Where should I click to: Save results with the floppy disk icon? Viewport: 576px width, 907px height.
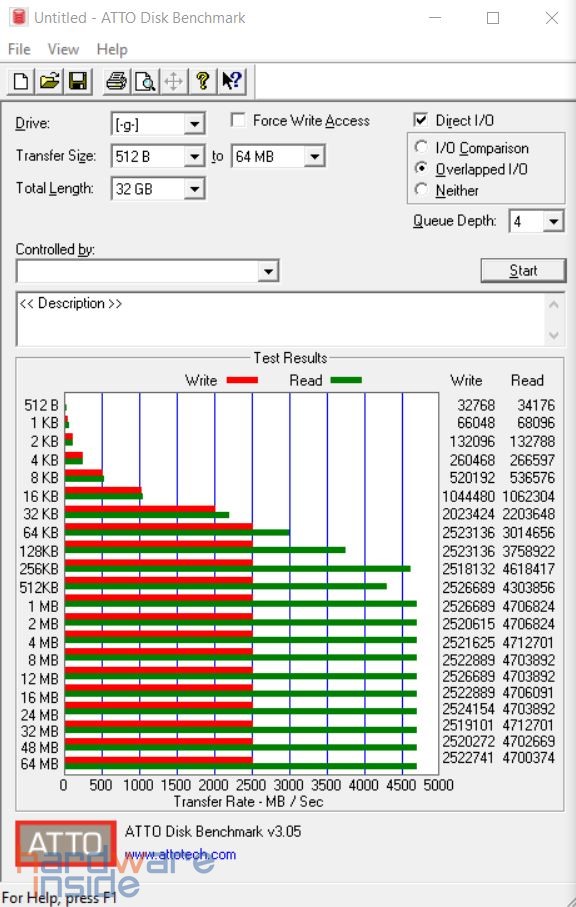tap(78, 81)
